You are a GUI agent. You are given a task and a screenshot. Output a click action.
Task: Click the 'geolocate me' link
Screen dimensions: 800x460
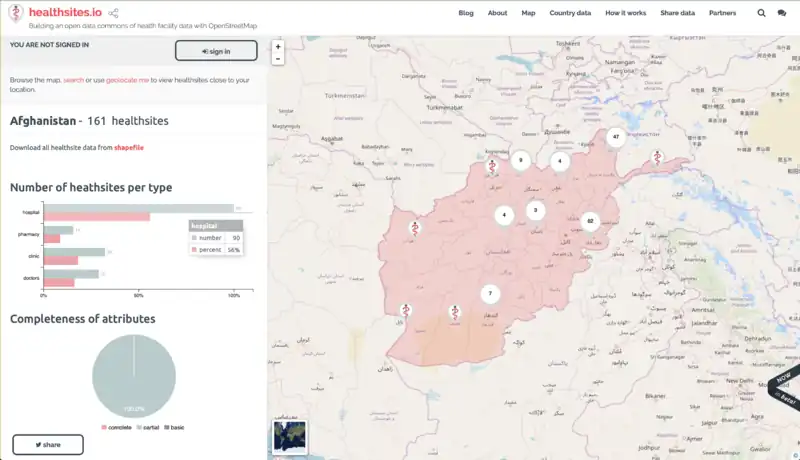click(x=128, y=79)
